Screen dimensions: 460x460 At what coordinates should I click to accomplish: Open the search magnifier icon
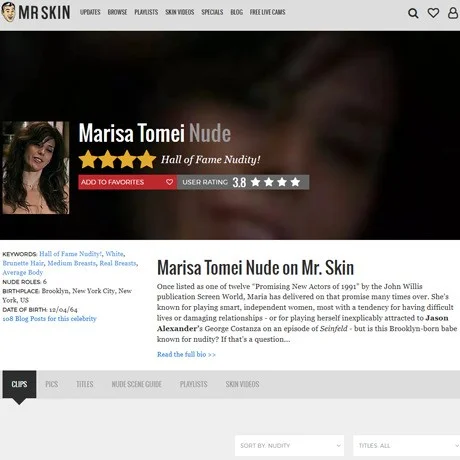click(x=413, y=13)
